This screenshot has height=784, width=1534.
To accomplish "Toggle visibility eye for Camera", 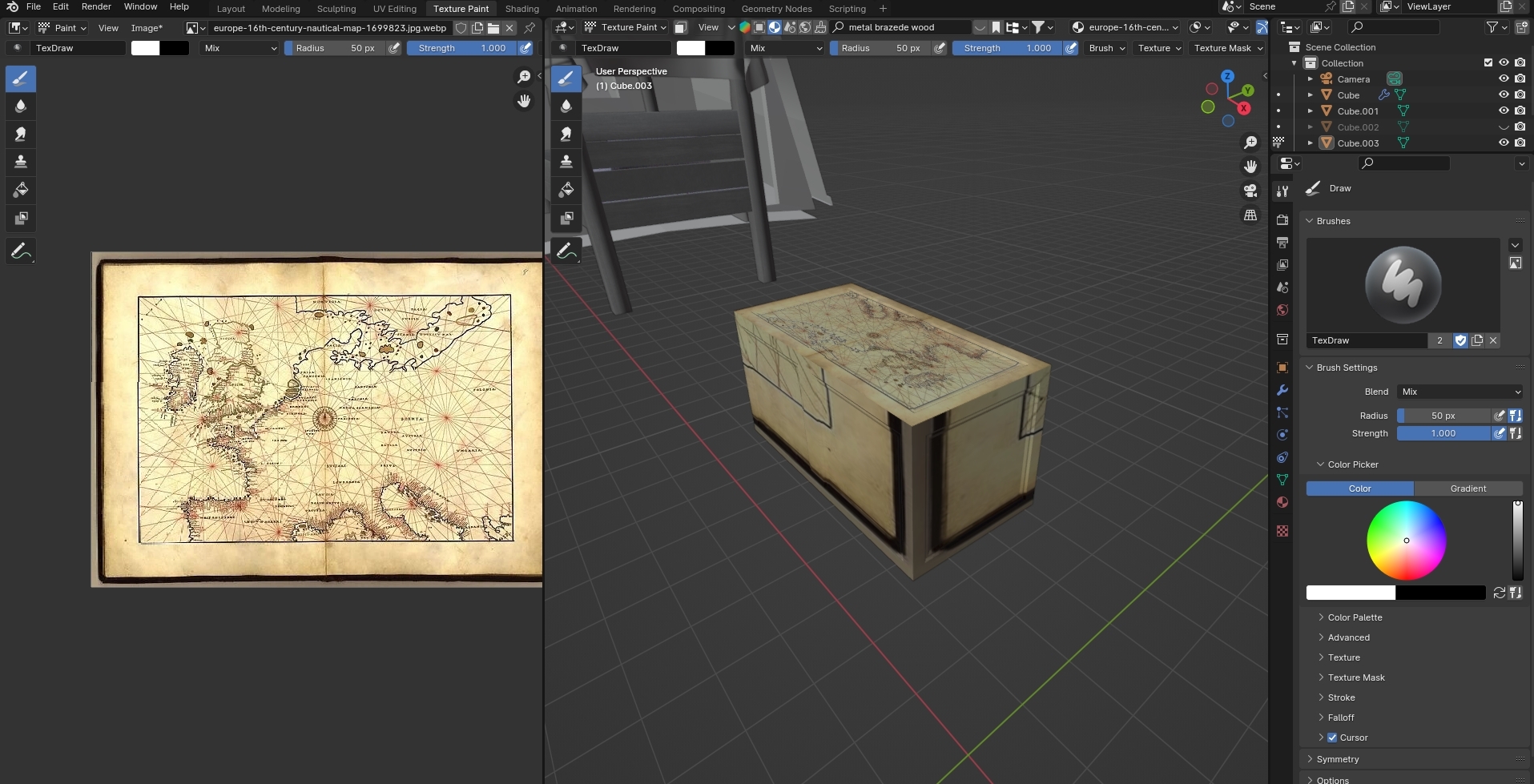I will point(1504,78).
